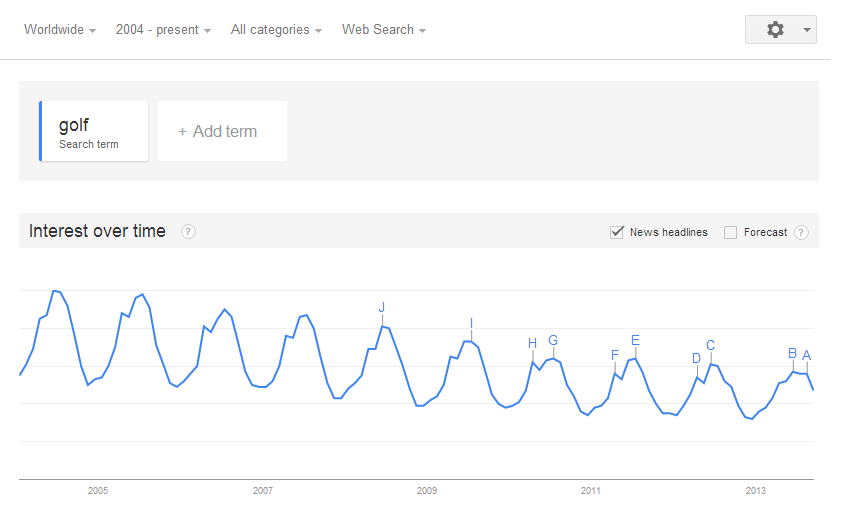Click news headline marker E
This screenshot has width=842, height=509.
point(635,340)
